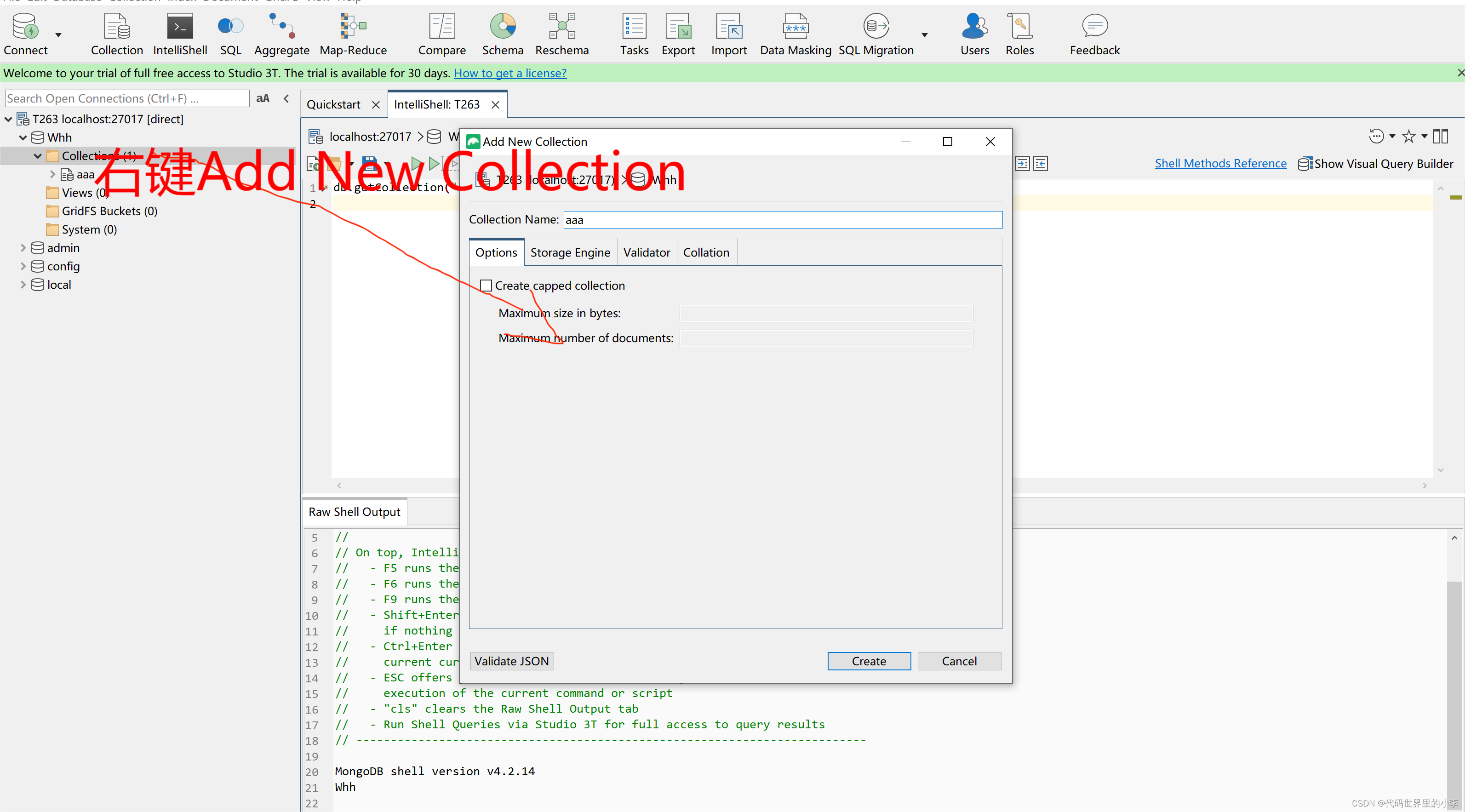Open the Aggregate pipeline editor
Viewport: 1465px width, 812px height.
coord(281,34)
